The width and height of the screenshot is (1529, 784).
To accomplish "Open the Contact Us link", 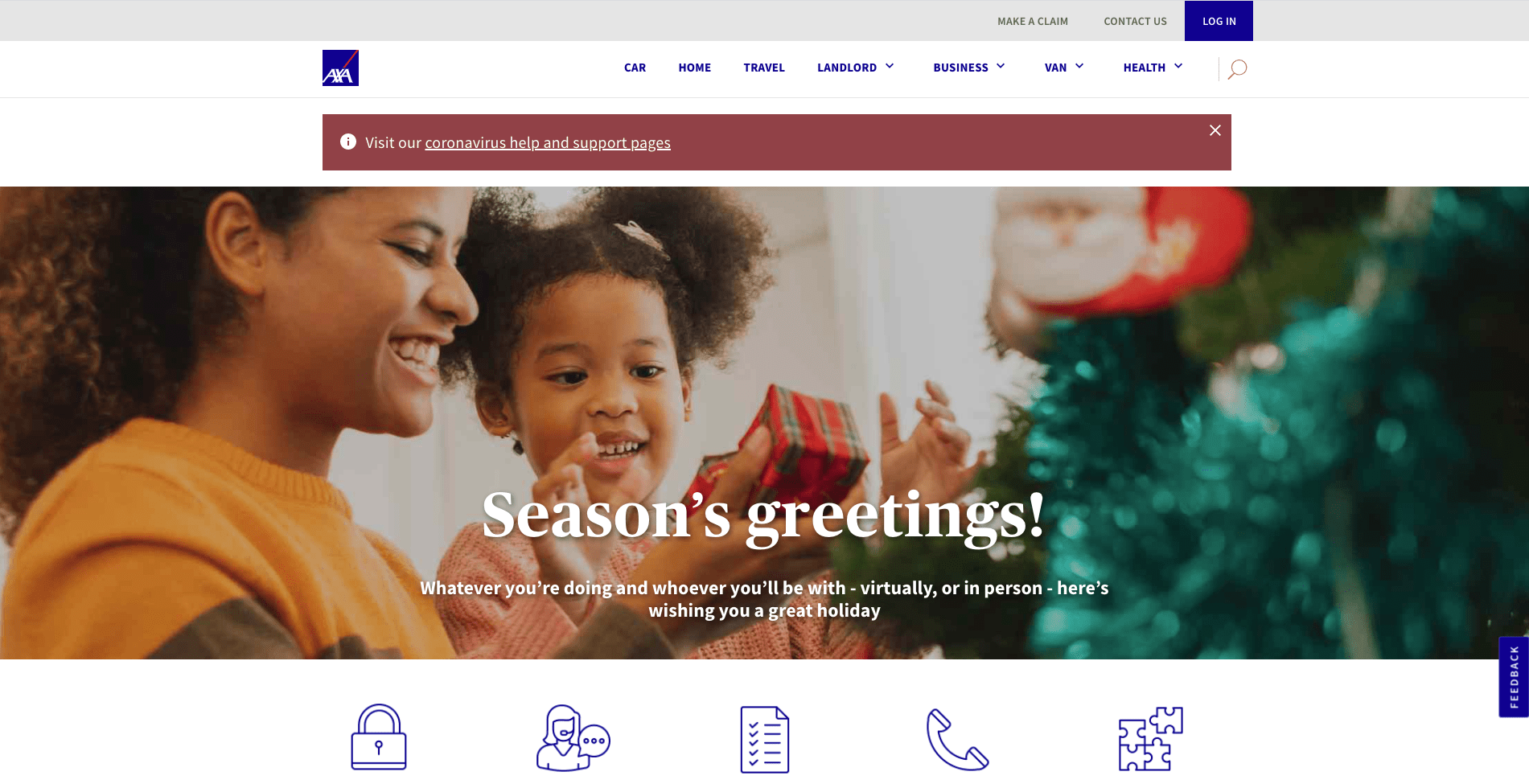I will [1135, 22].
